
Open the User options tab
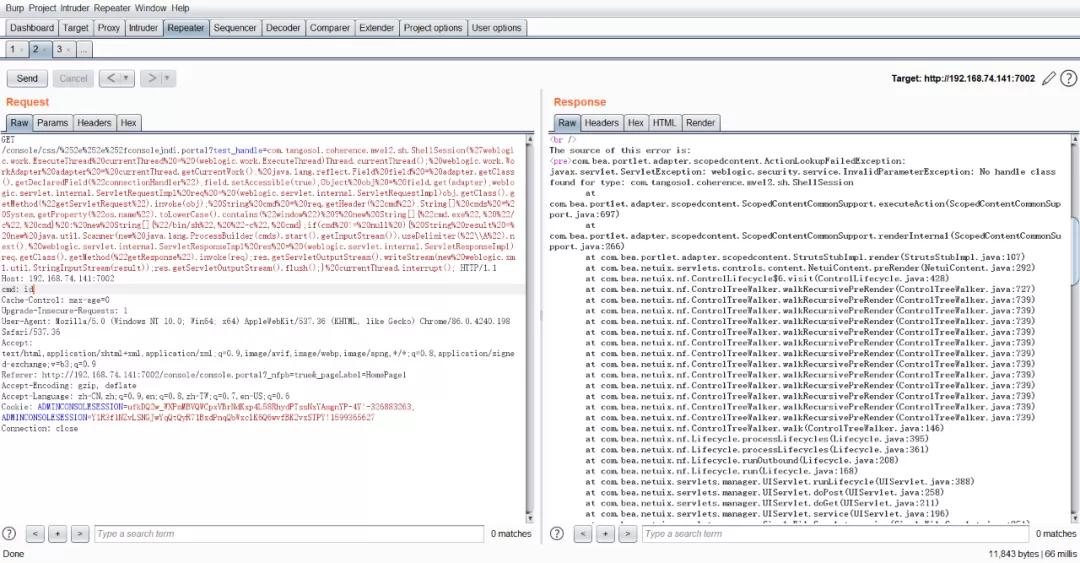pos(496,28)
